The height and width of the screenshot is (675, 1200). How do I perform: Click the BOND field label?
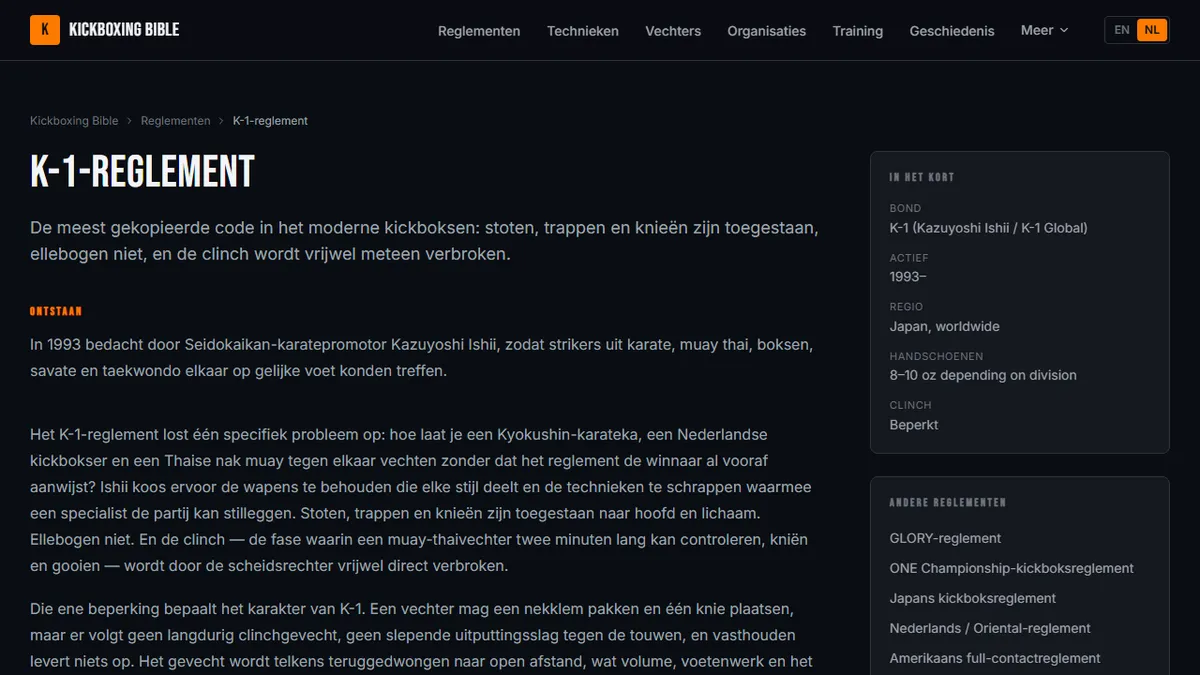click(x=905, y=208)
